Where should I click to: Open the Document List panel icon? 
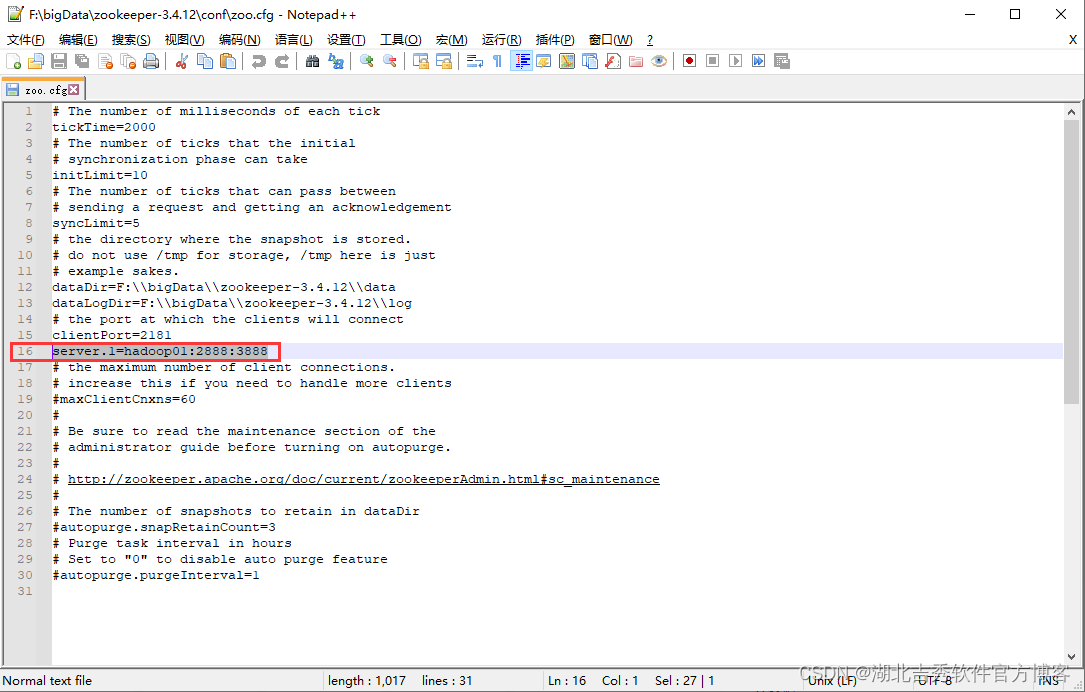pyautogui.click(x=590, y=62)
